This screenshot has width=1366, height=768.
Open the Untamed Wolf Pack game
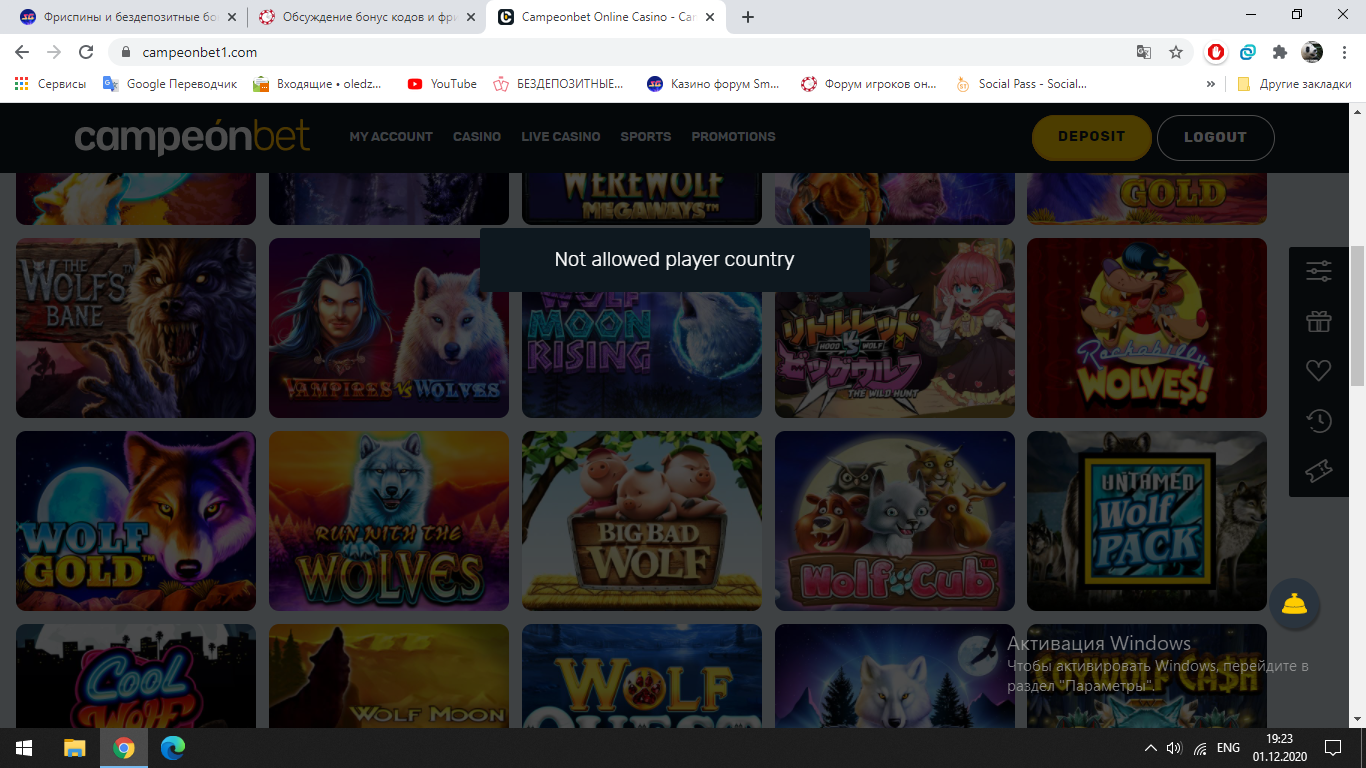pos(1147,521)
